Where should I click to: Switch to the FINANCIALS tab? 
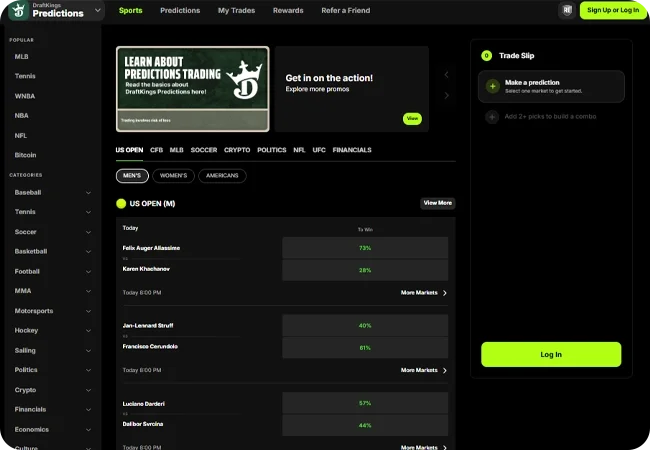pyautogui.click(x=352, y=150)
